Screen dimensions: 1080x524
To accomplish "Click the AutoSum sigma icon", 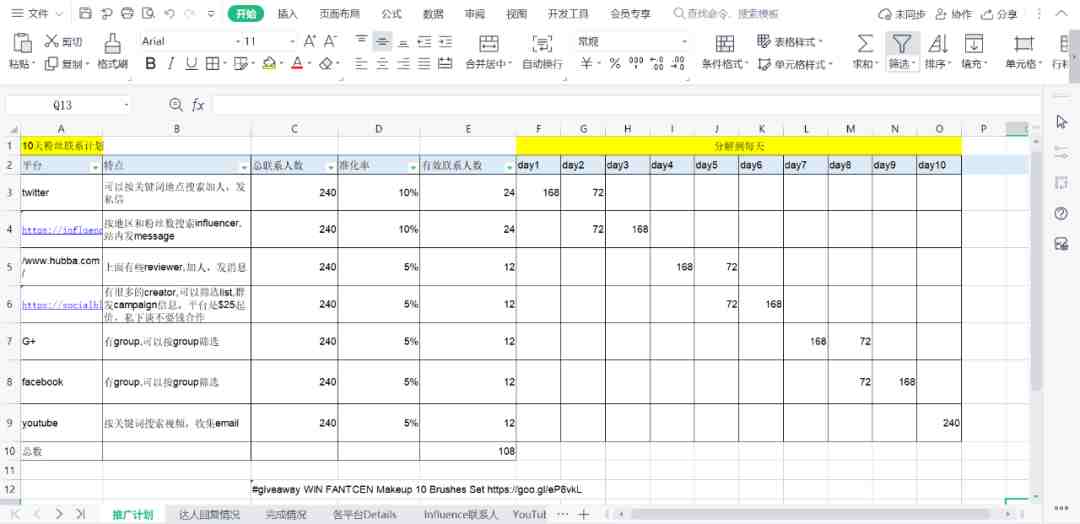I will (864, 43).
